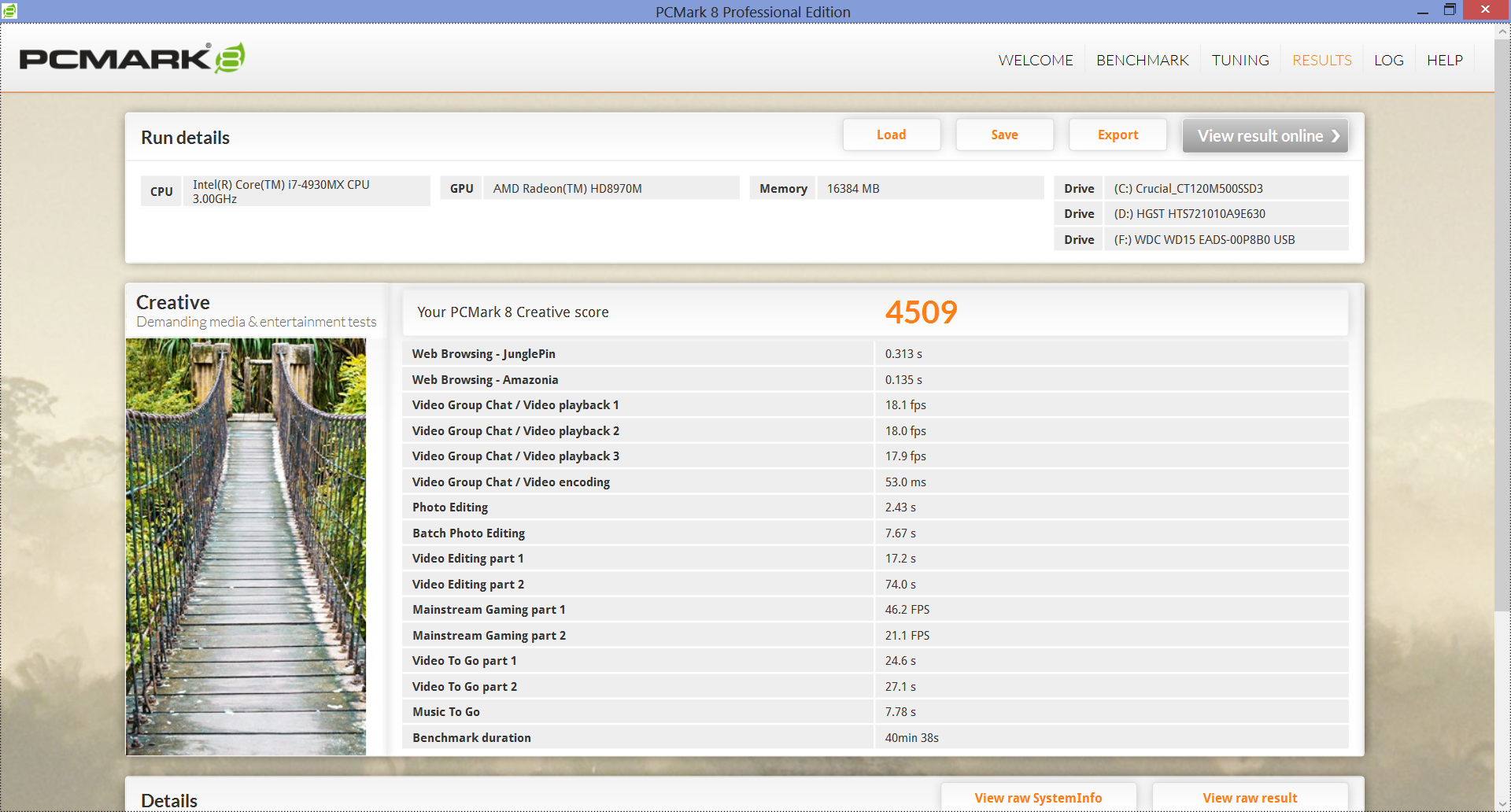
Task: Click the Photo Editing result row
Action: point(875,507)
